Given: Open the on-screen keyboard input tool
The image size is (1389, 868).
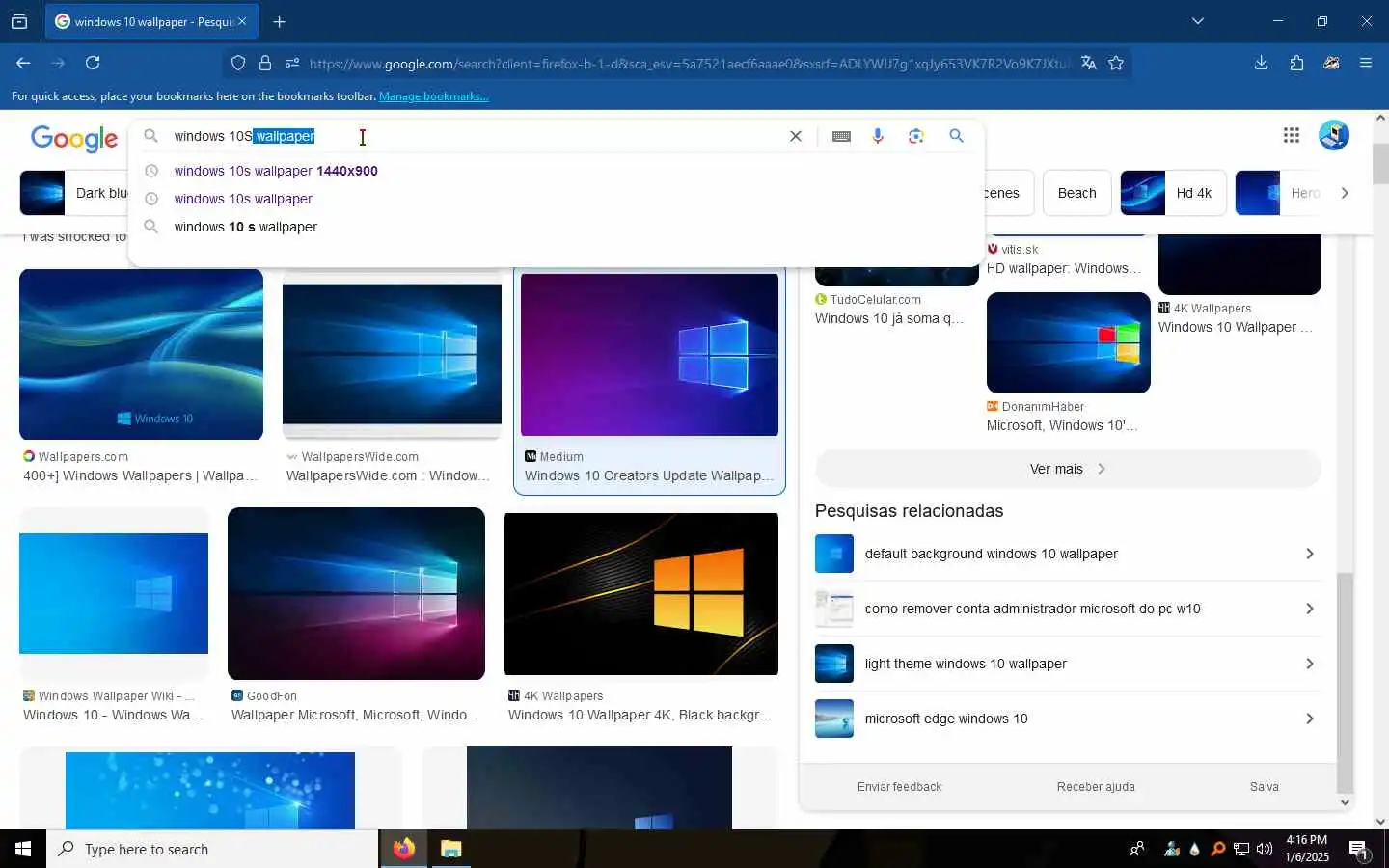Looking at the screenshot, I should [841, 136].
